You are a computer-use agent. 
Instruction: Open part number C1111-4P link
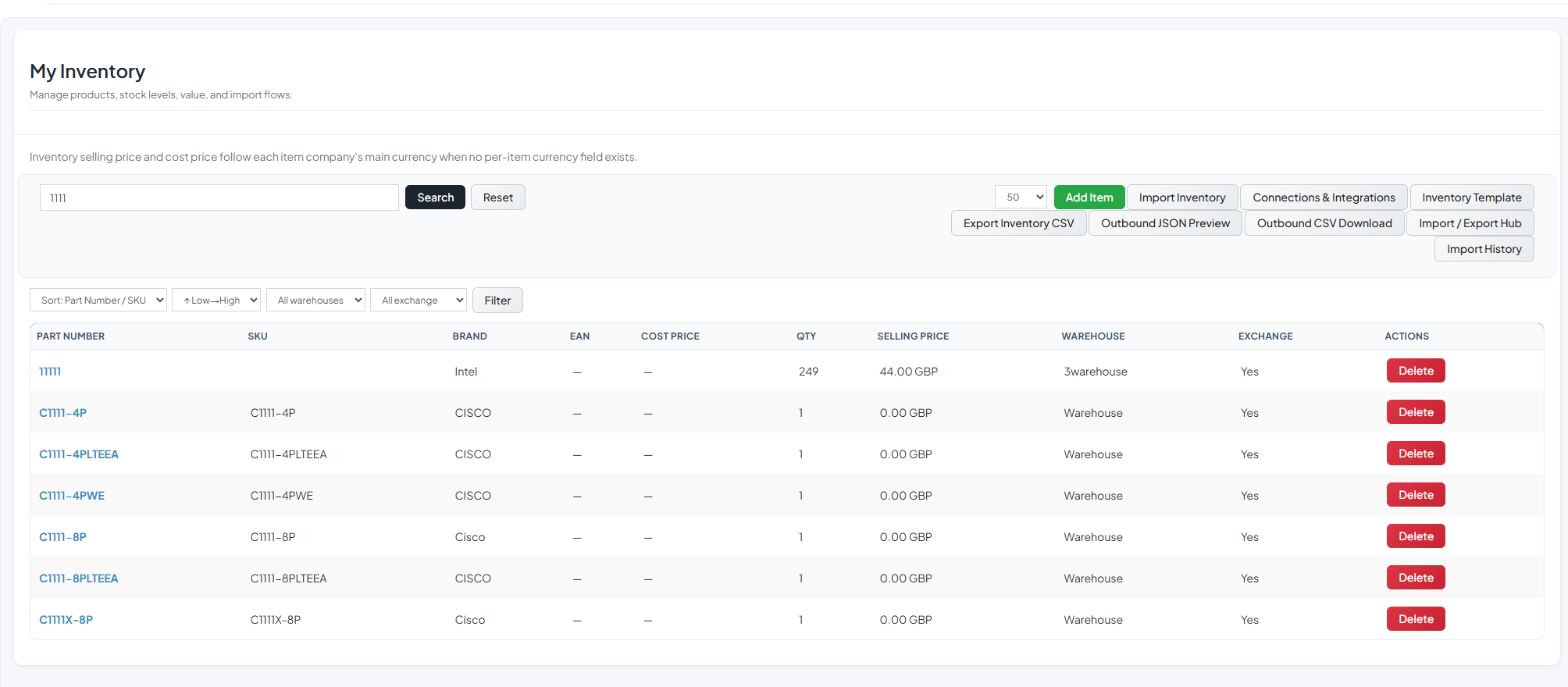click(x=63, y=413)
